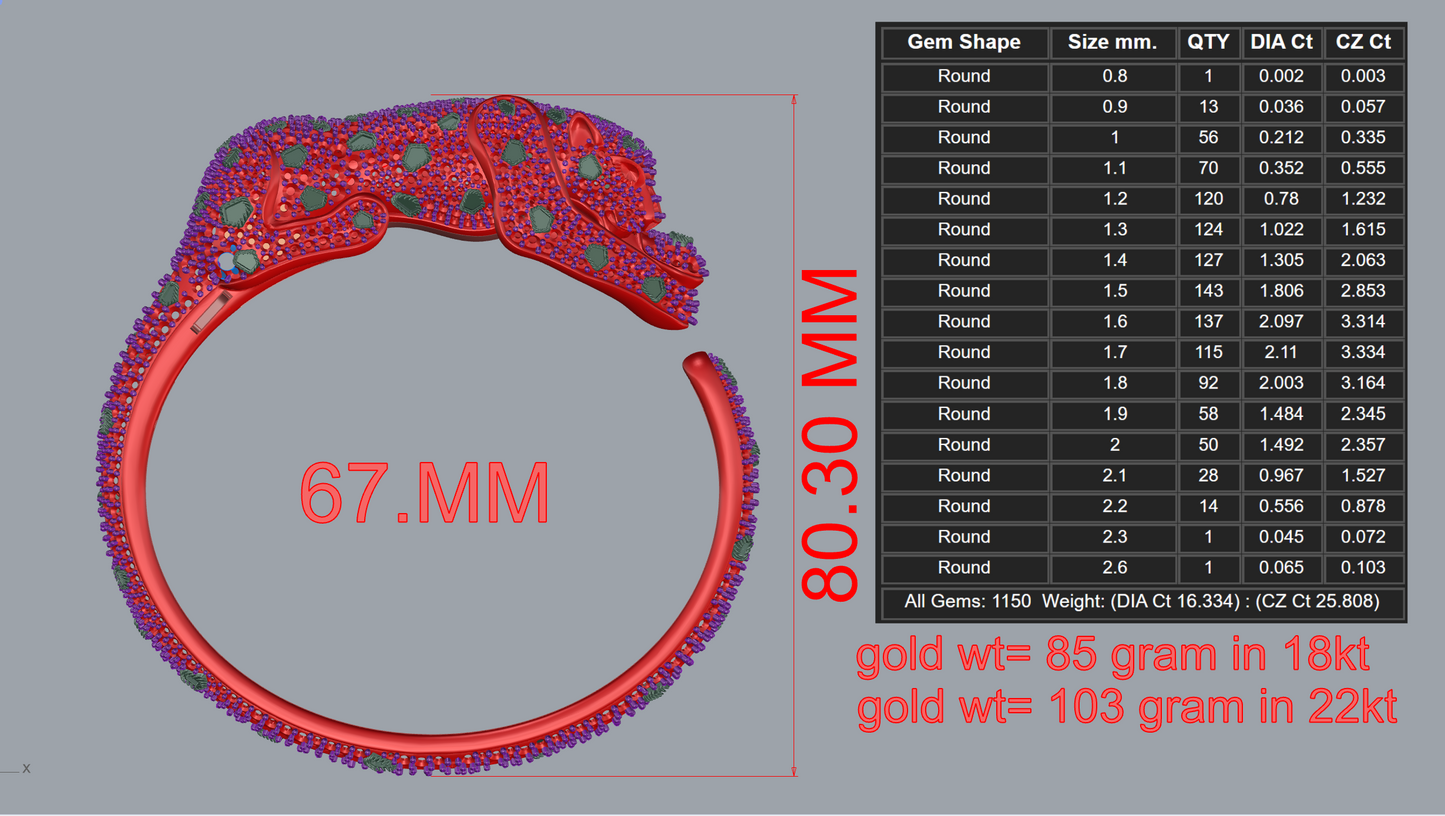Click the 80.30 MM height dimension label
Image resolution: width=1445 pixels, height=816 pixels.
click(830, 435)
